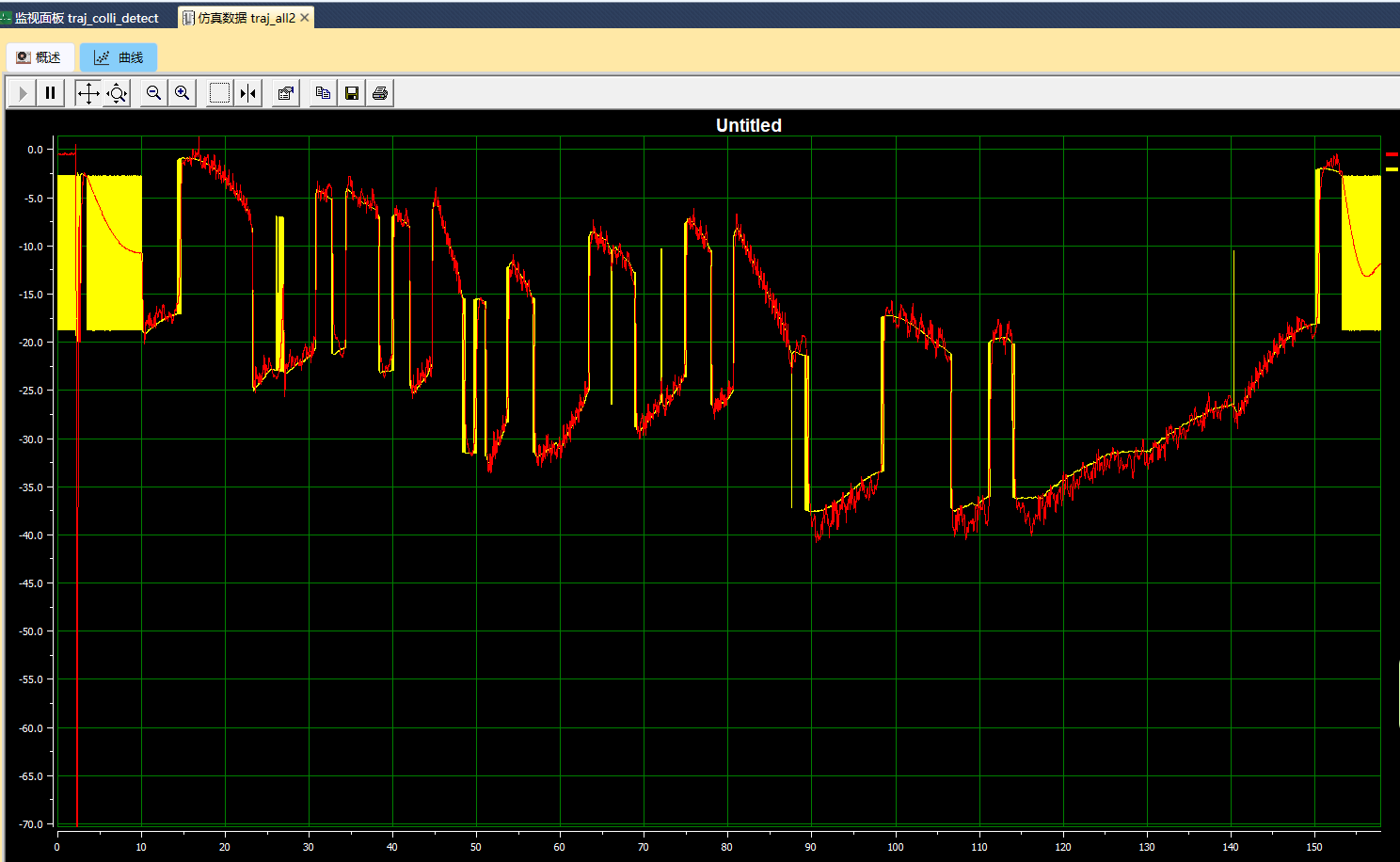The width and height of the screenshot is (1400, 862).
Task: Click the zoom in magnifier icon
Action: [183, 93]
